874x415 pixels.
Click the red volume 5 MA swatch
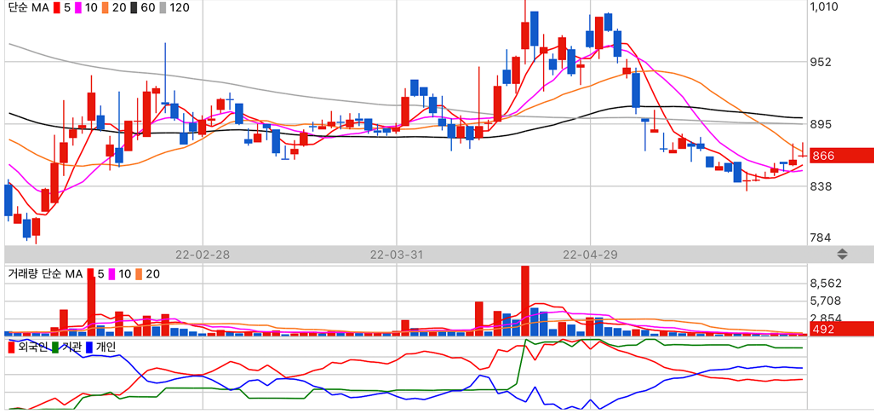(90, 274)
